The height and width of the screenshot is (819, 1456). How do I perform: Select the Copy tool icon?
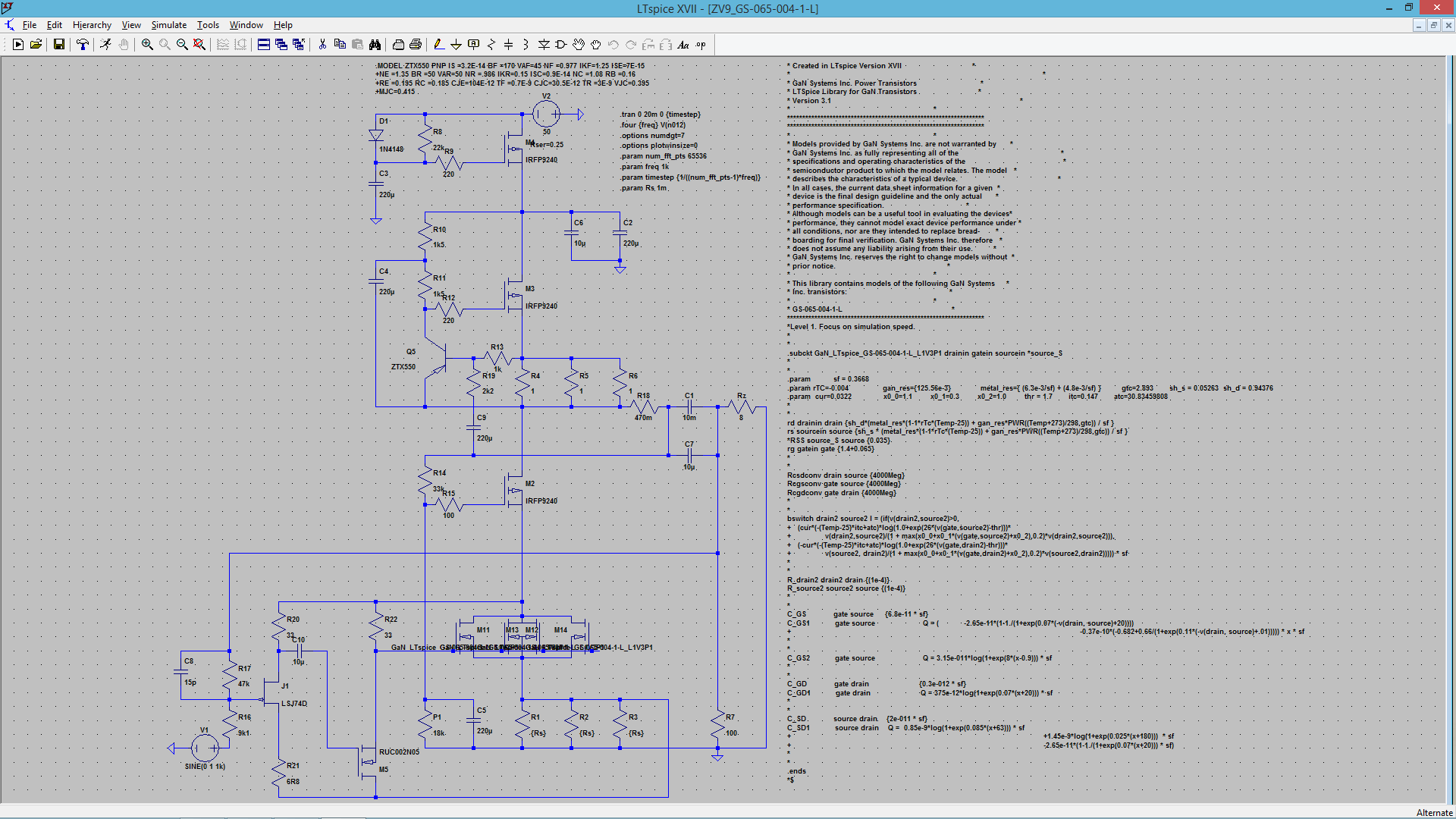tap(340, 45)
